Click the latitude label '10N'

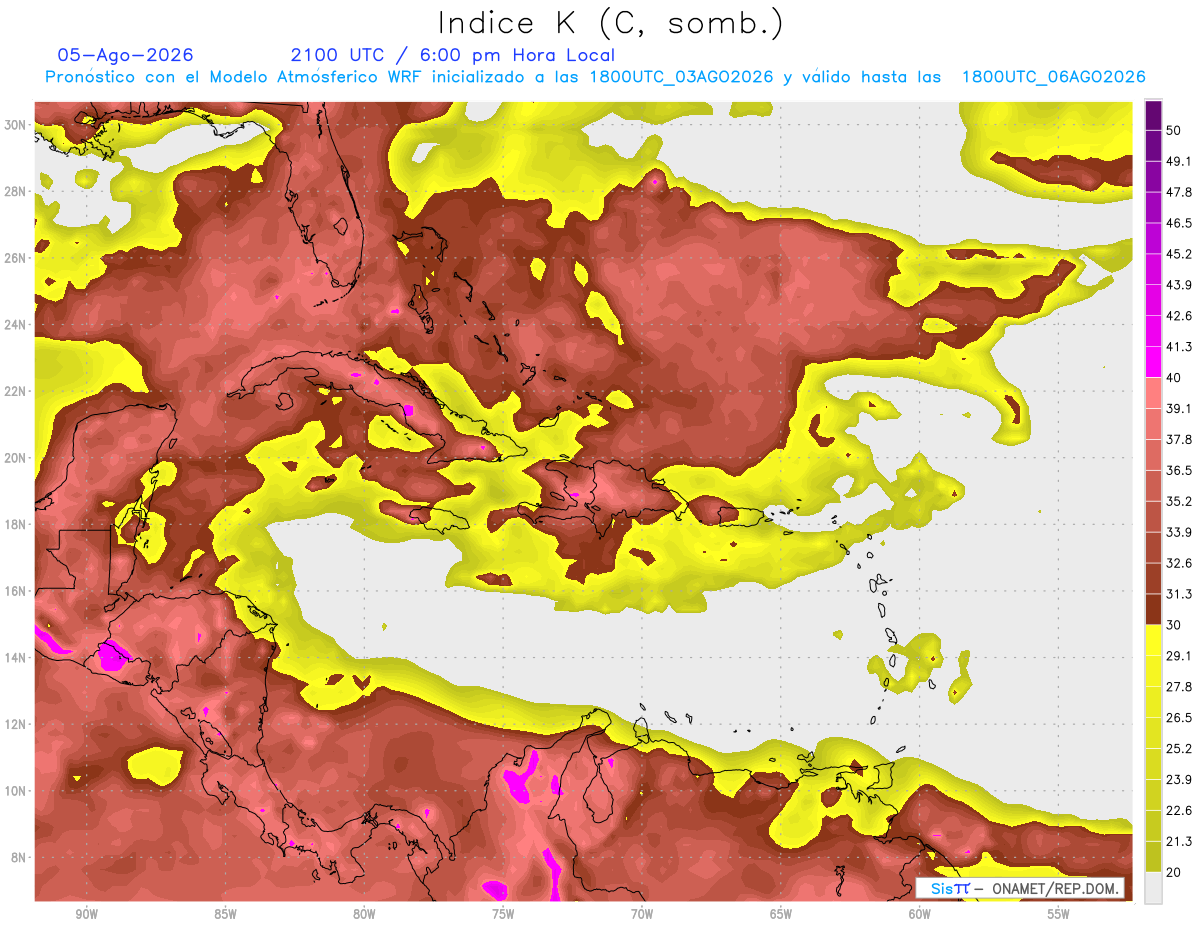pyautogui.click(x=16, y=791)
